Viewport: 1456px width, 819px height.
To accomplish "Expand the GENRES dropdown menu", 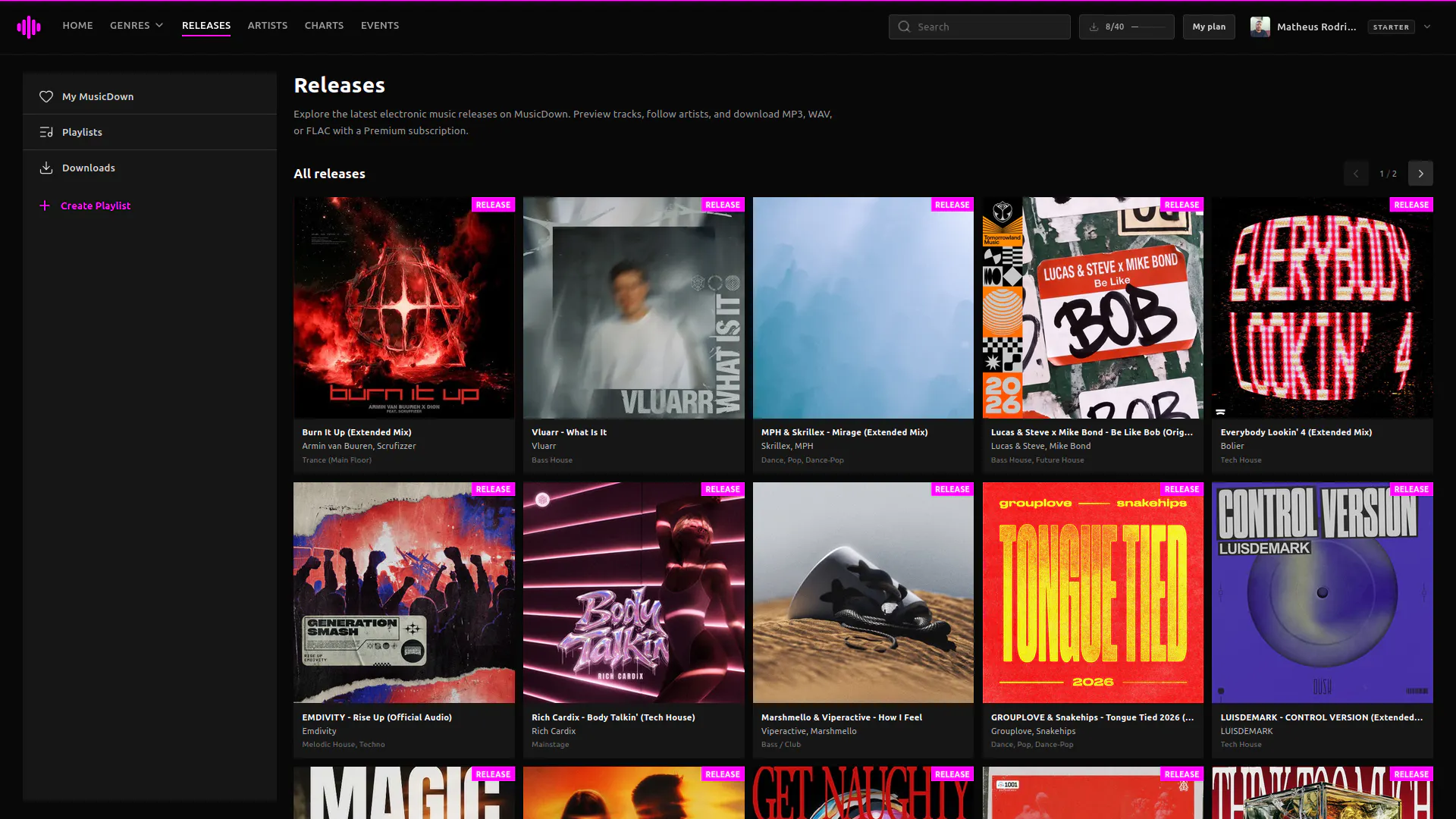I will (x=136, y=26).
